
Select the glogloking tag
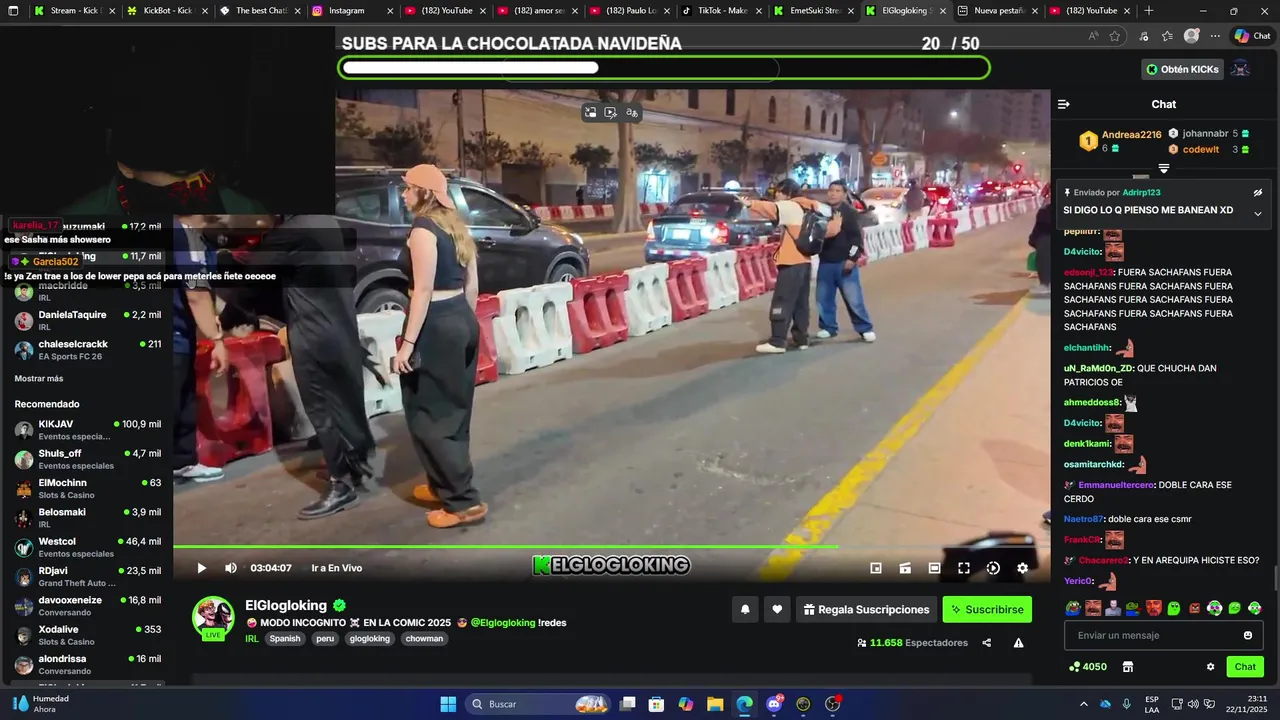(370, 639)
